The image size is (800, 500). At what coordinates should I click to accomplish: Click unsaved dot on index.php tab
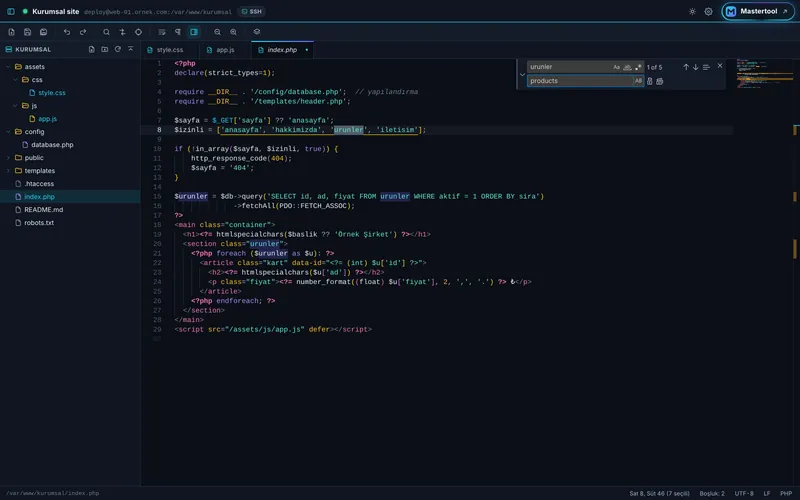click(306, 50)
